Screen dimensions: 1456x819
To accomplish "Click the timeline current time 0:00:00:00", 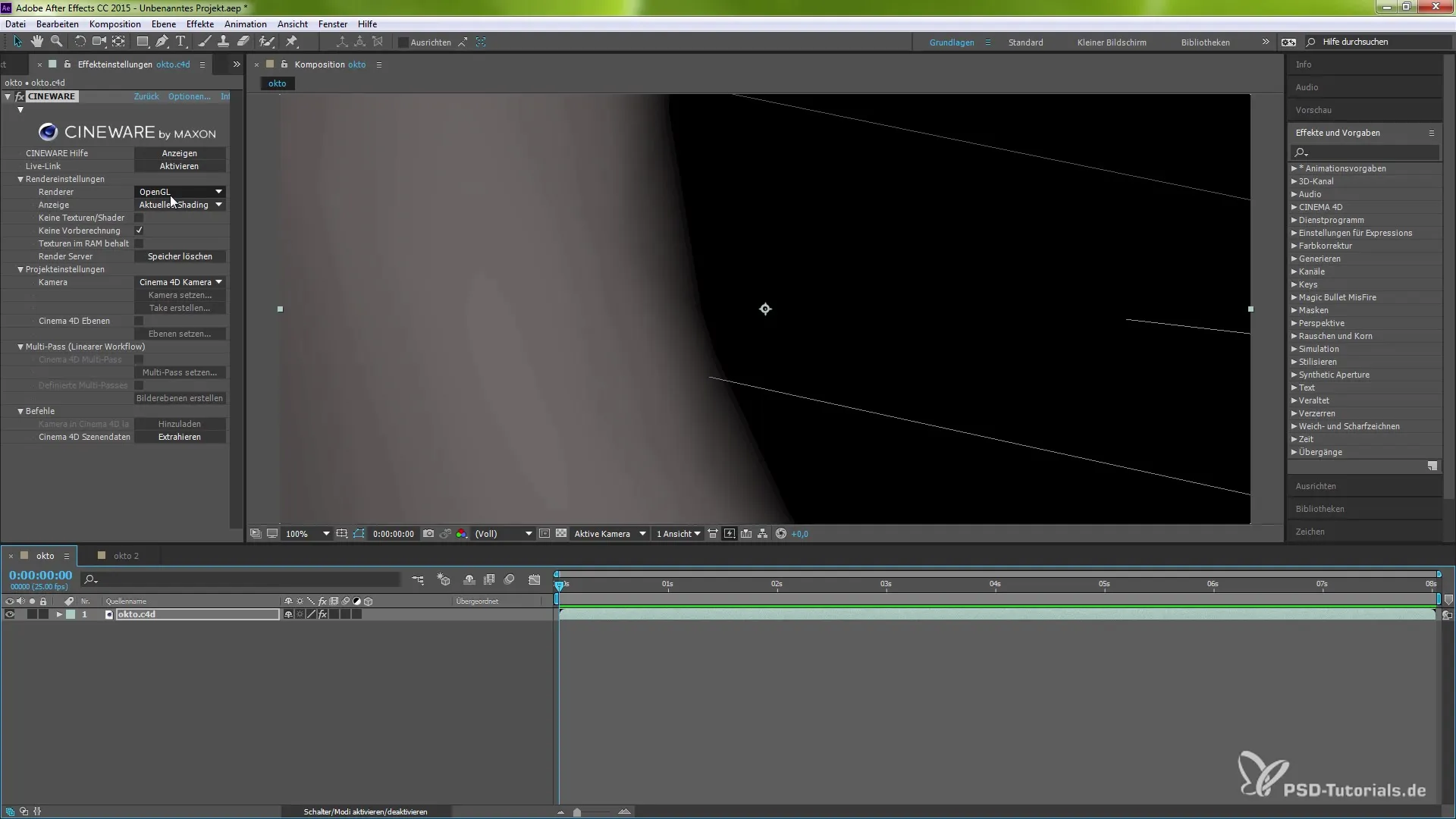I will [41, 576].
